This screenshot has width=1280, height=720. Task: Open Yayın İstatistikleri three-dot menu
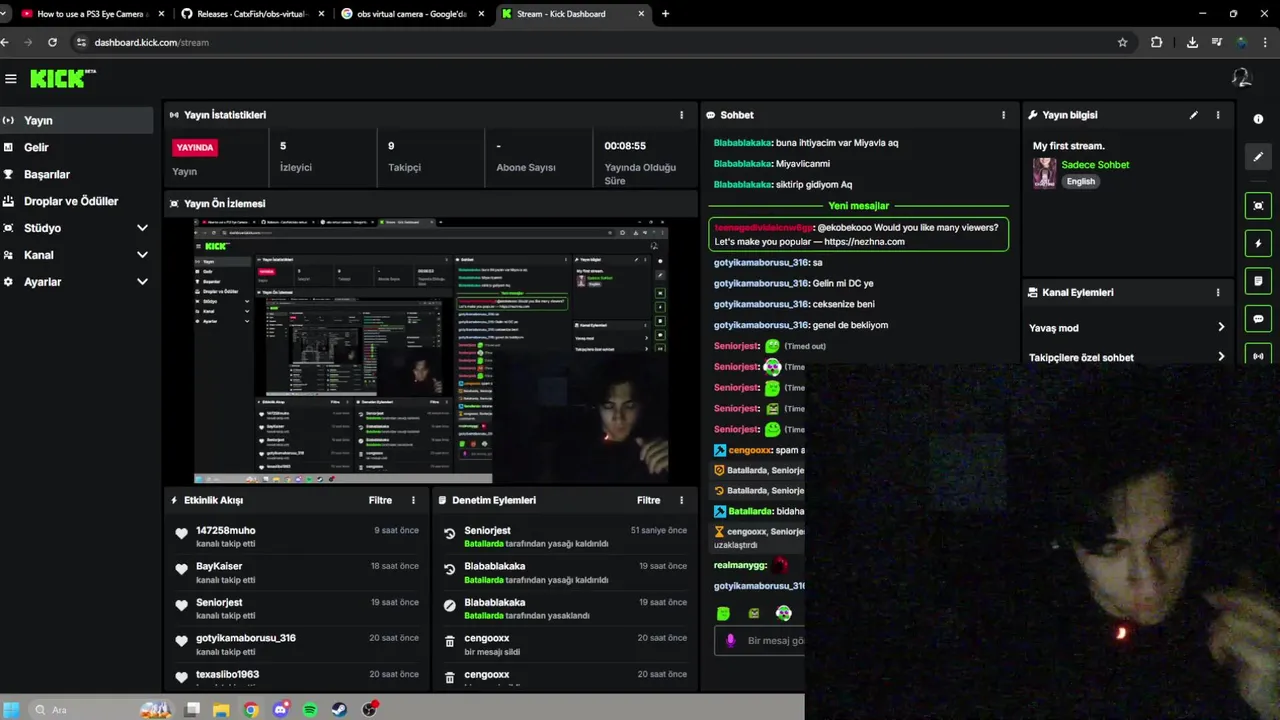[682, 115]
